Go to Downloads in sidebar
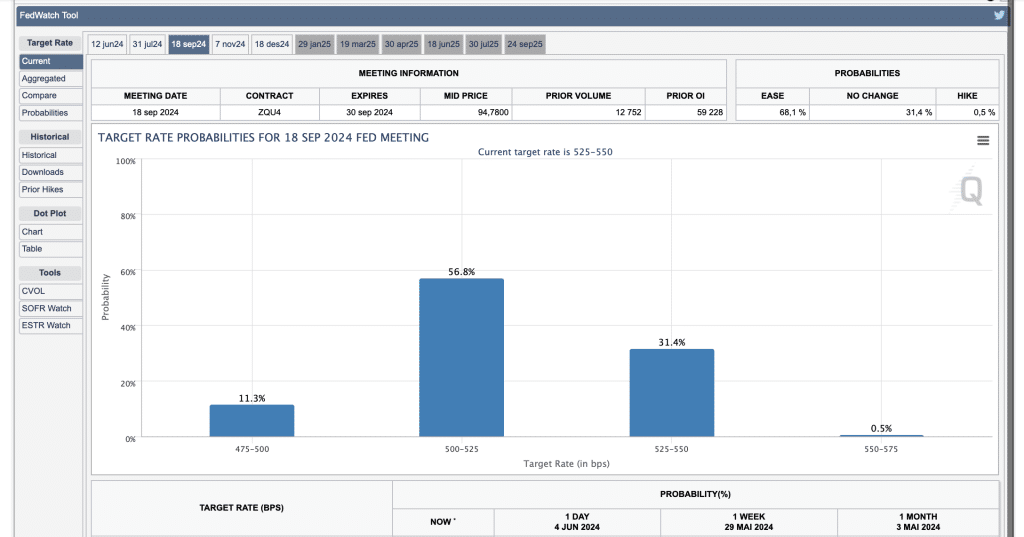The width and height of the screenshot is (1024, 537). (51, 172)
